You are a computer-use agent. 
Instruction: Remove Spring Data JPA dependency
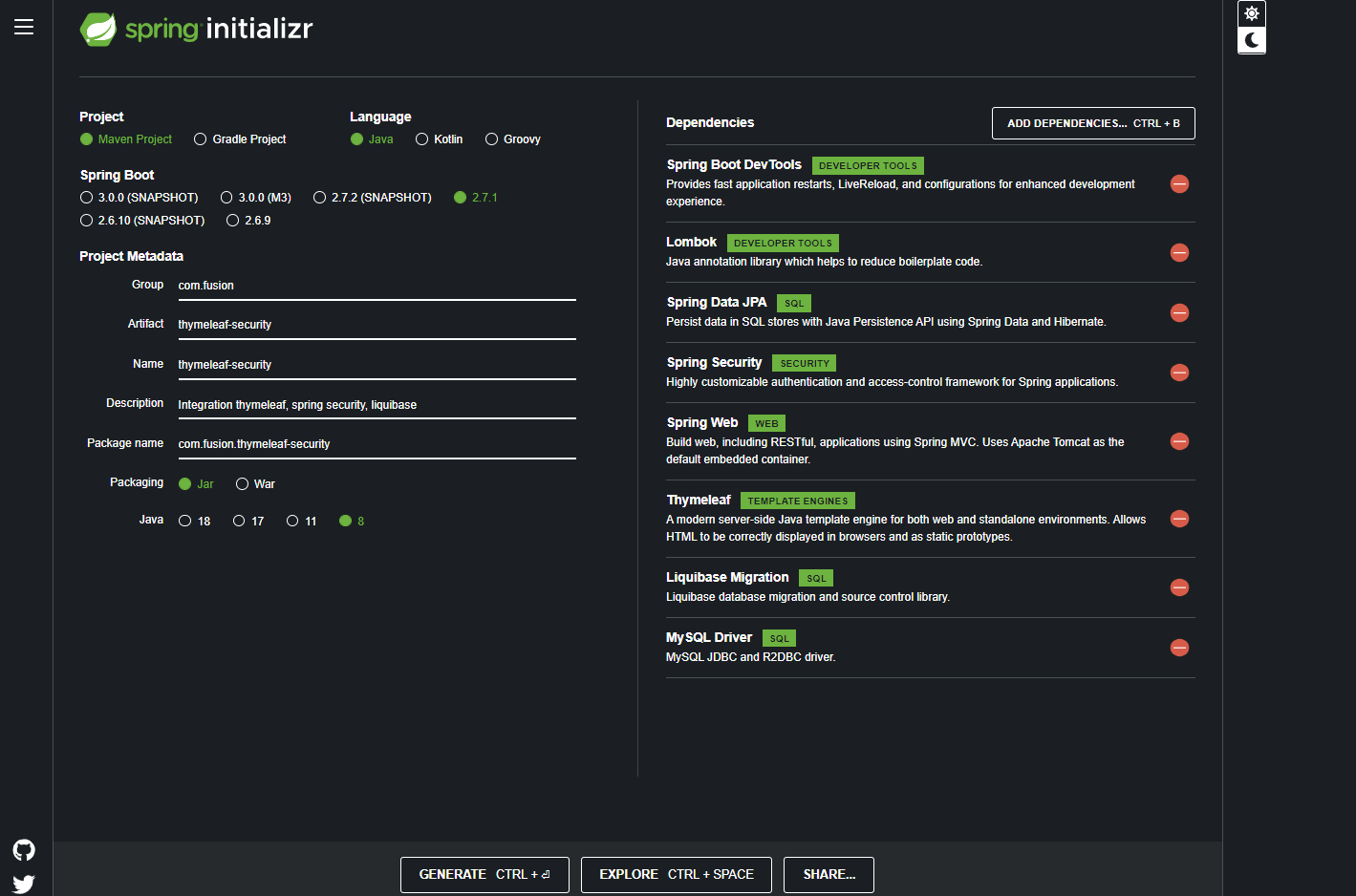(1179, 312)
